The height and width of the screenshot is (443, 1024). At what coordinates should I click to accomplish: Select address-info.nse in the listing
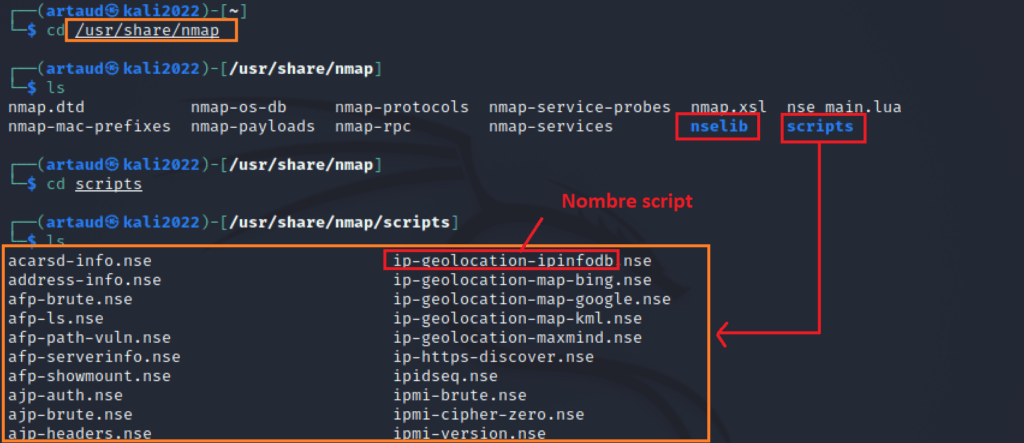pos(85,280)
